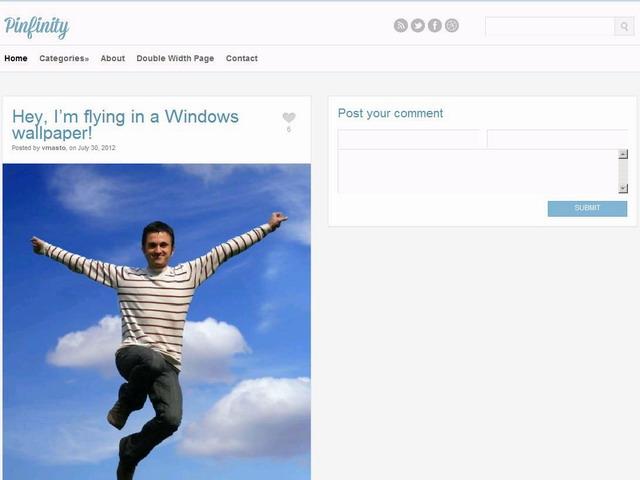Click the textarea scroll down arrow

click(623, 188)
